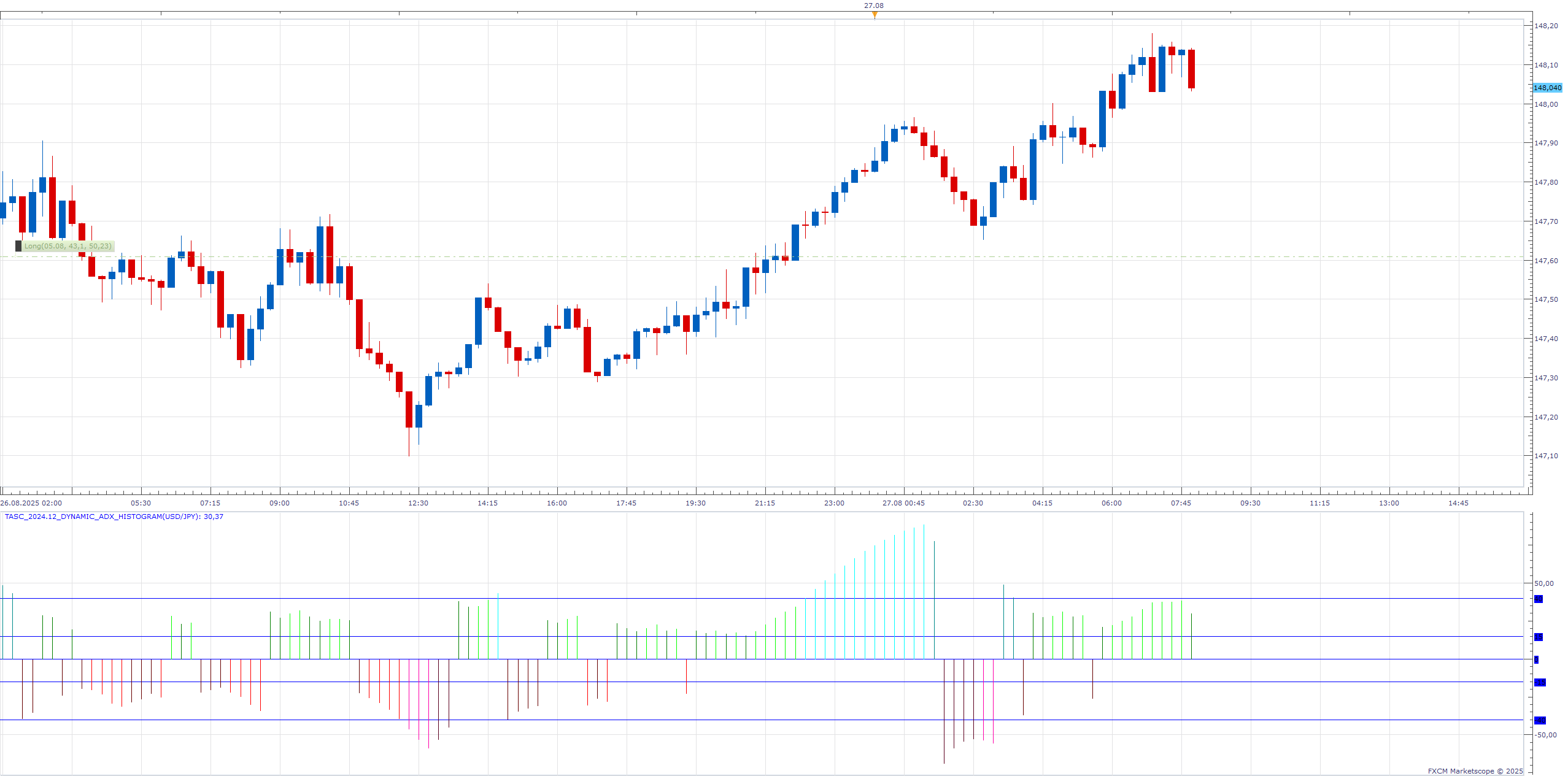Click the 21:15 time axis label
The width and height of the screenshot is (1568, 776).
765,503
